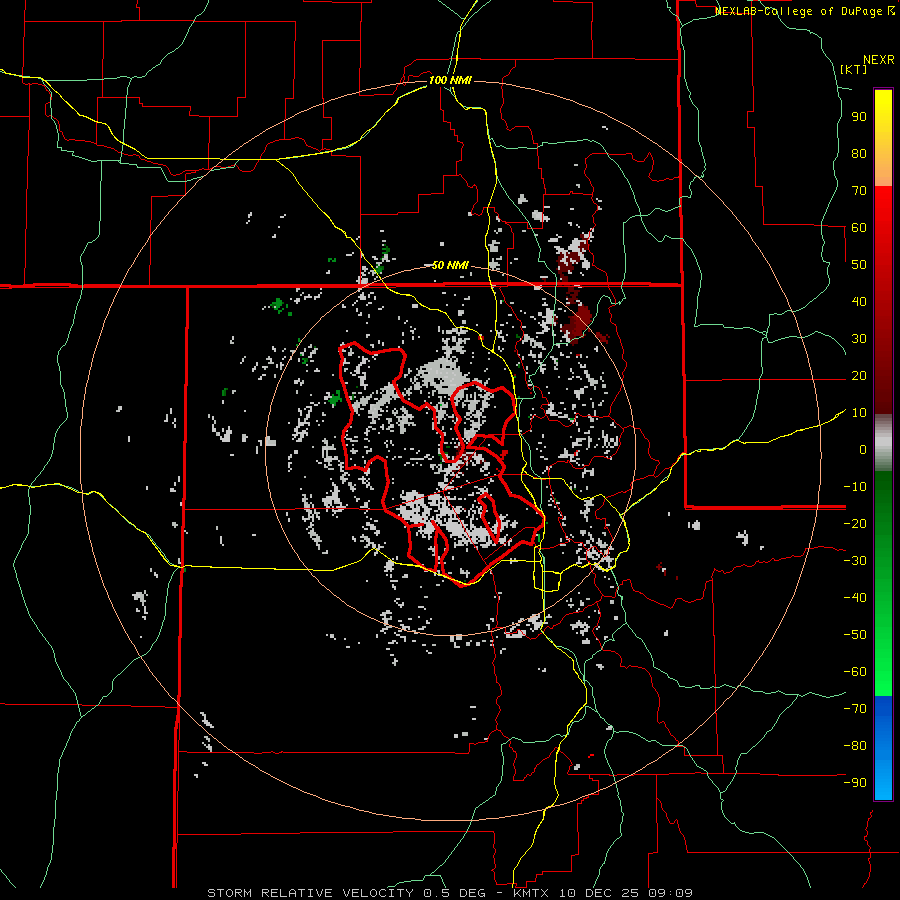The image size is (900, 900).
Task: Click the 30 value on the velocity scale
Action: 858,338
